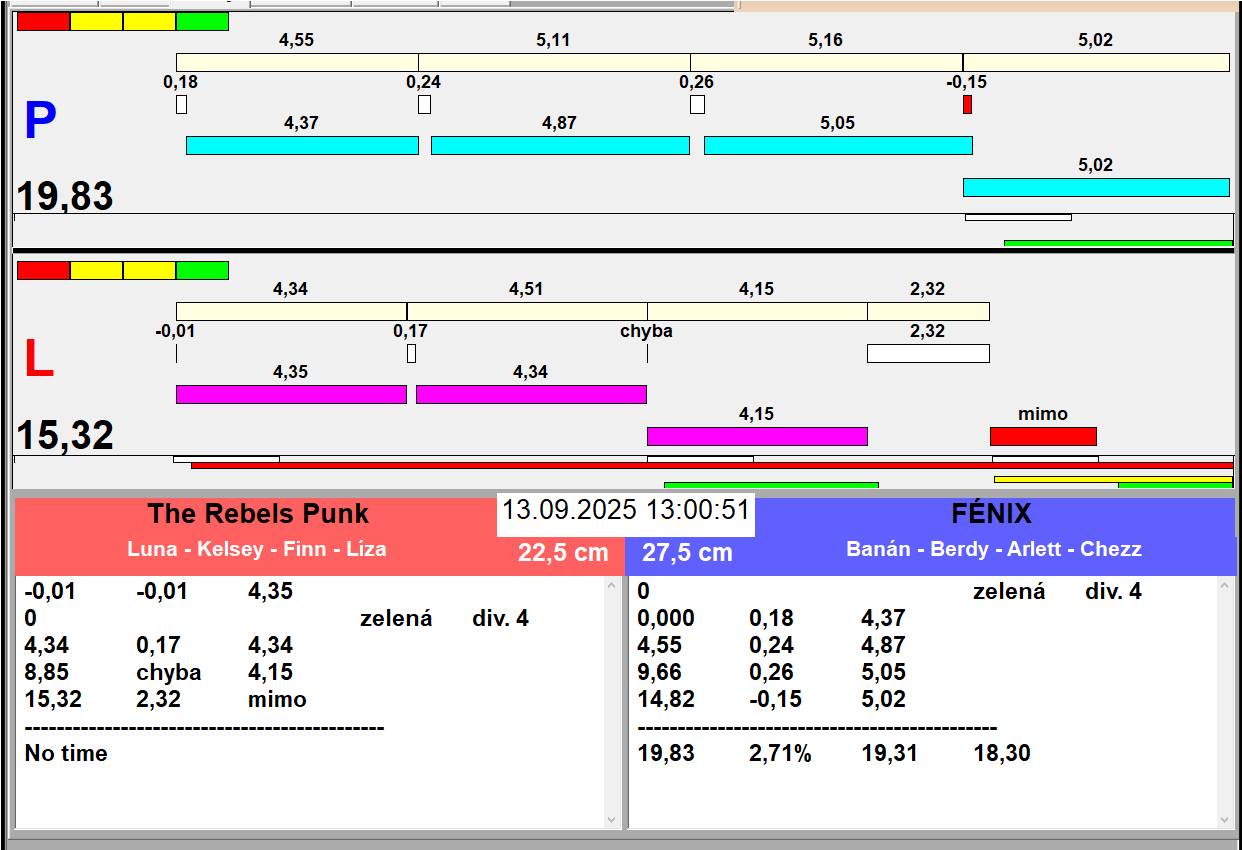Click team name 'The Rebels Punk'

[258, 514]
